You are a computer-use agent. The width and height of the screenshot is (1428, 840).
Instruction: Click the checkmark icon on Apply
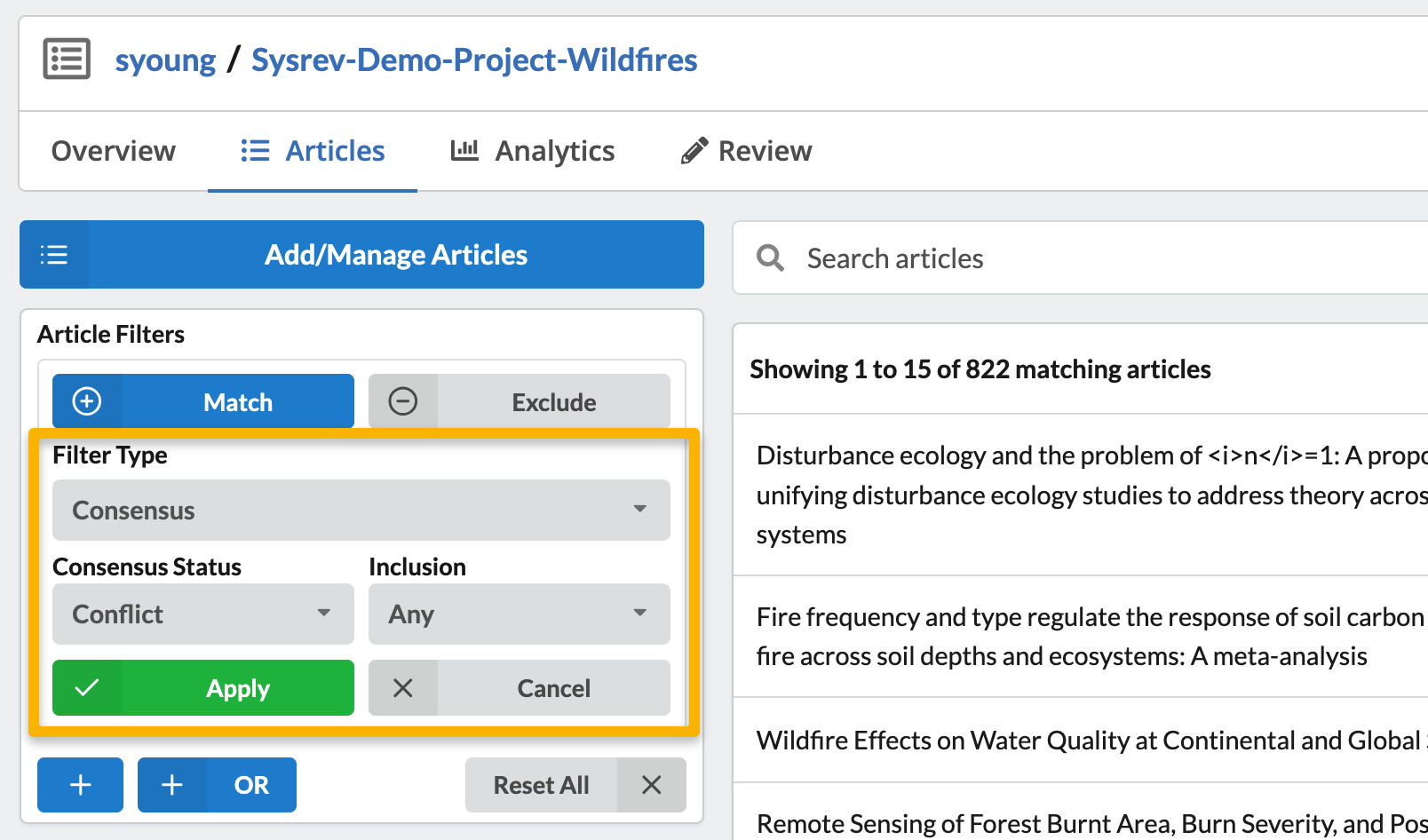coord(87,688)
